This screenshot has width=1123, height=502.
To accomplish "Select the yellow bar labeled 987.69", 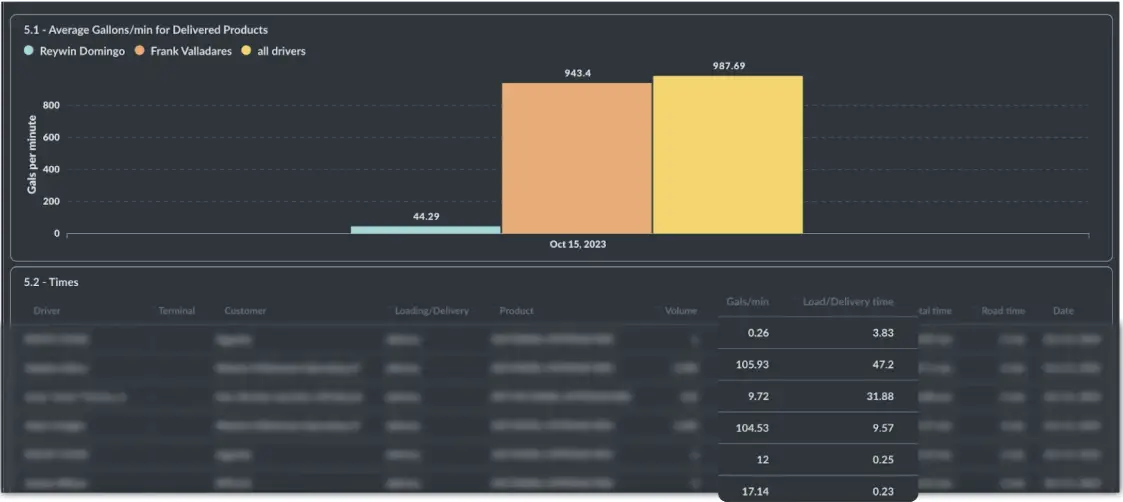I will [x=727, y=155].
